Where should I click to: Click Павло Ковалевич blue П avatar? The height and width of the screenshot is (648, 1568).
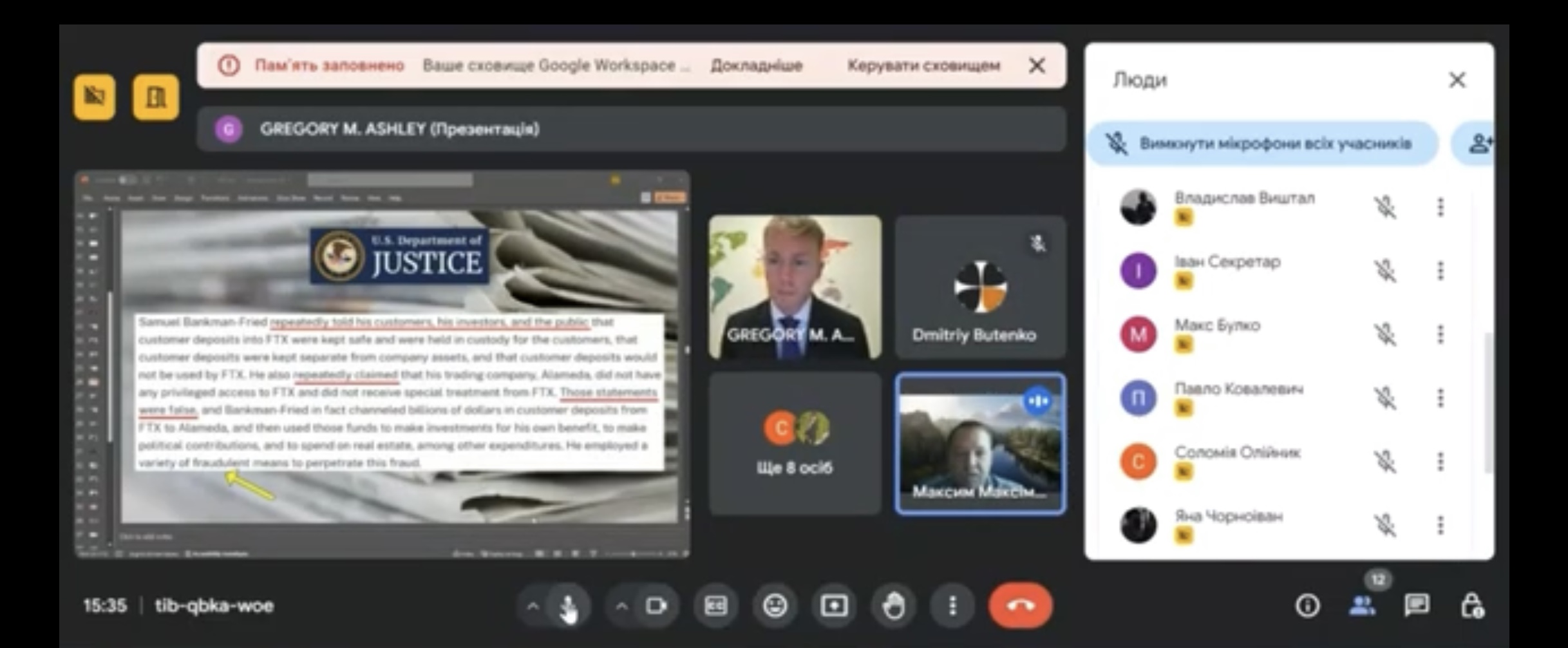click(1138, 398)
